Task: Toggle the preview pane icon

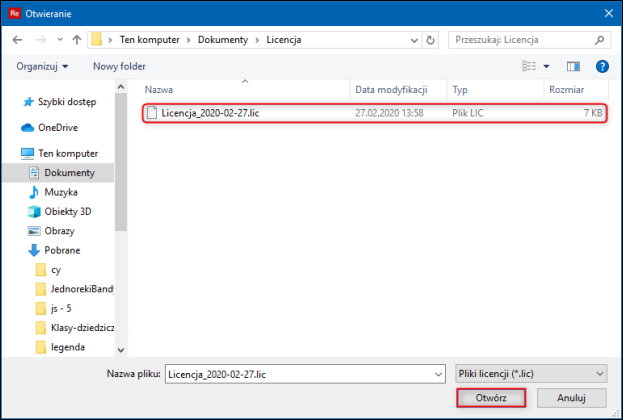Action: pyautogui.click(x=573, y=66)
